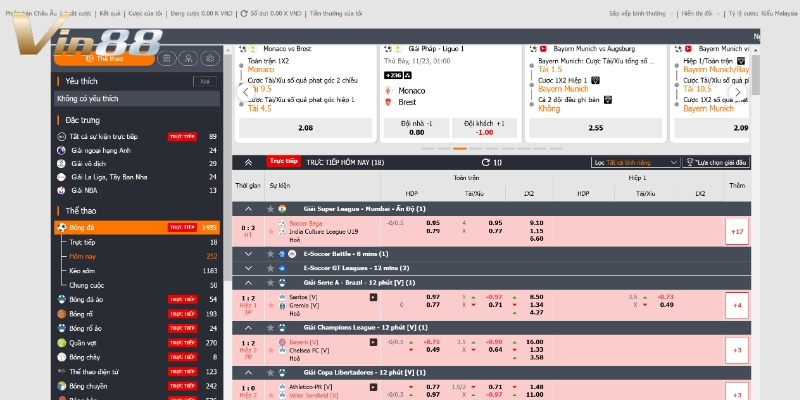Click the refresh countdown icon showing 10

[x=486, y=163]
